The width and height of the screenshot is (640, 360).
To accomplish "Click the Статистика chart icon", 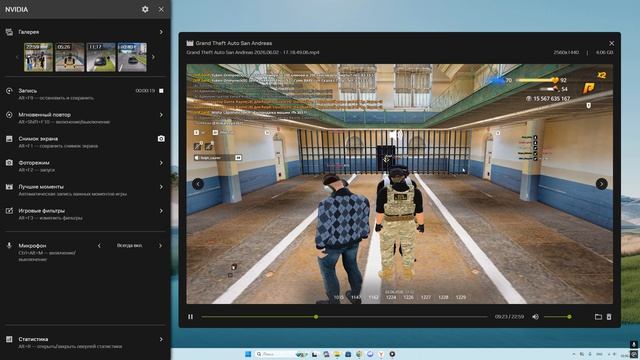I will tap(9, 339).
